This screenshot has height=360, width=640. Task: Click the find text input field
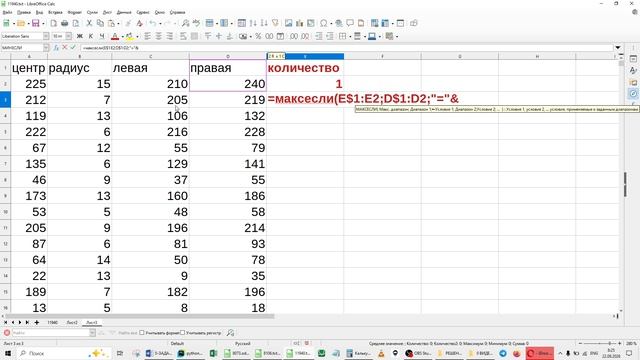tap(50, 333)
